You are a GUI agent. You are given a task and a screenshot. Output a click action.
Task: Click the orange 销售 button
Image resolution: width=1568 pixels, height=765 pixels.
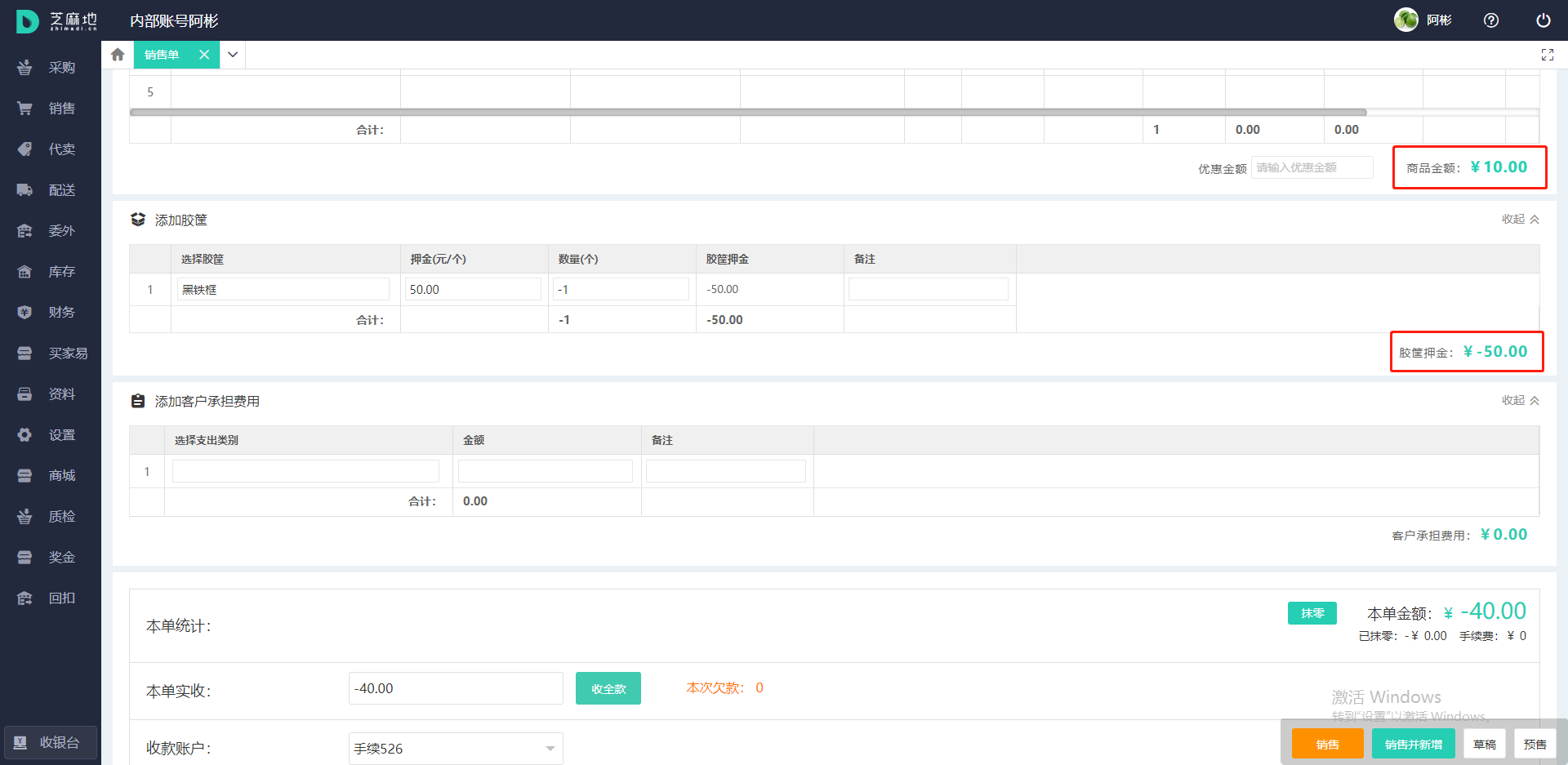(1328, 744)
